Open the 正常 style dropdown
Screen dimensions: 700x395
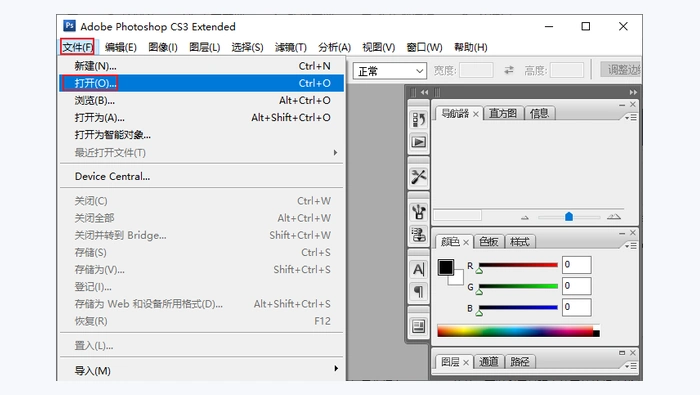[x=390, y=71]
